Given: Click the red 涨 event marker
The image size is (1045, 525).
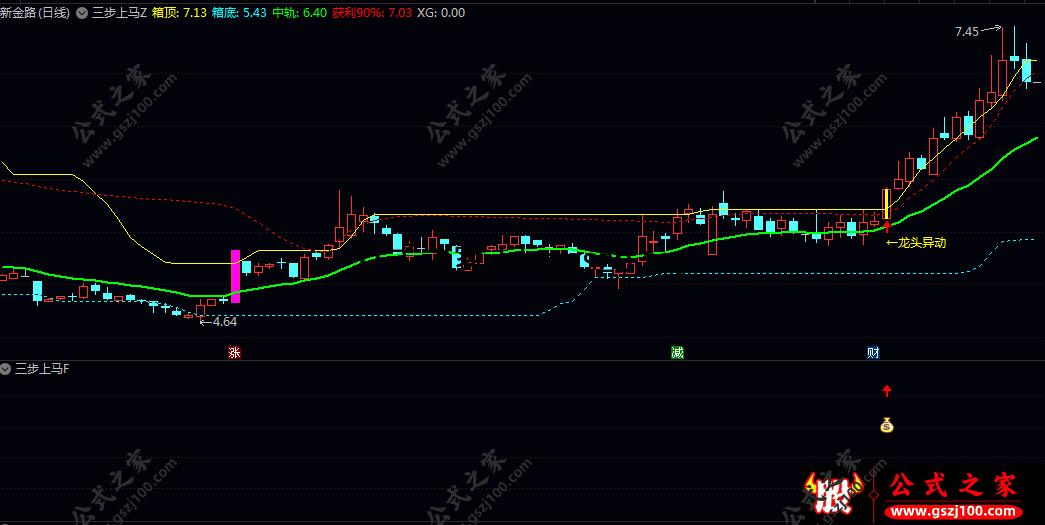Looking at the screenshot, I should 234,352.
